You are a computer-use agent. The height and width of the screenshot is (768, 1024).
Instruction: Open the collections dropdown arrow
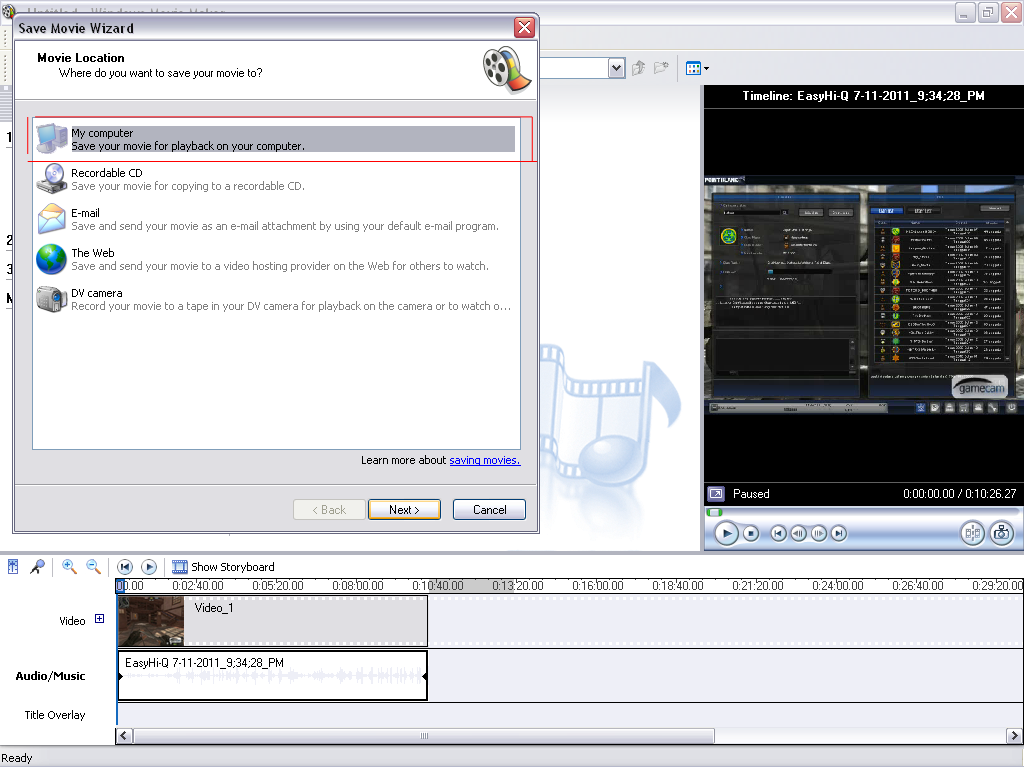pyautogui.click(x=616, y=68)
